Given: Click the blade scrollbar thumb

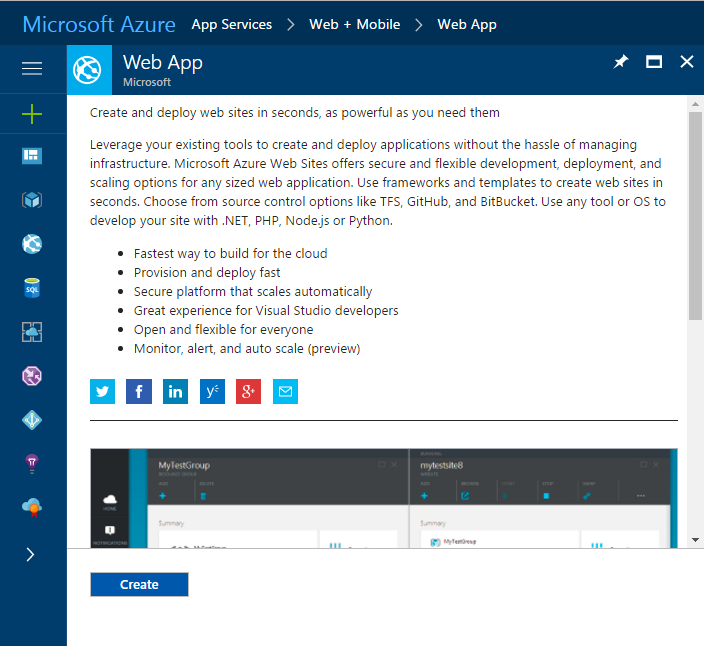Looking at the screenshot, I should pos(695,216).
